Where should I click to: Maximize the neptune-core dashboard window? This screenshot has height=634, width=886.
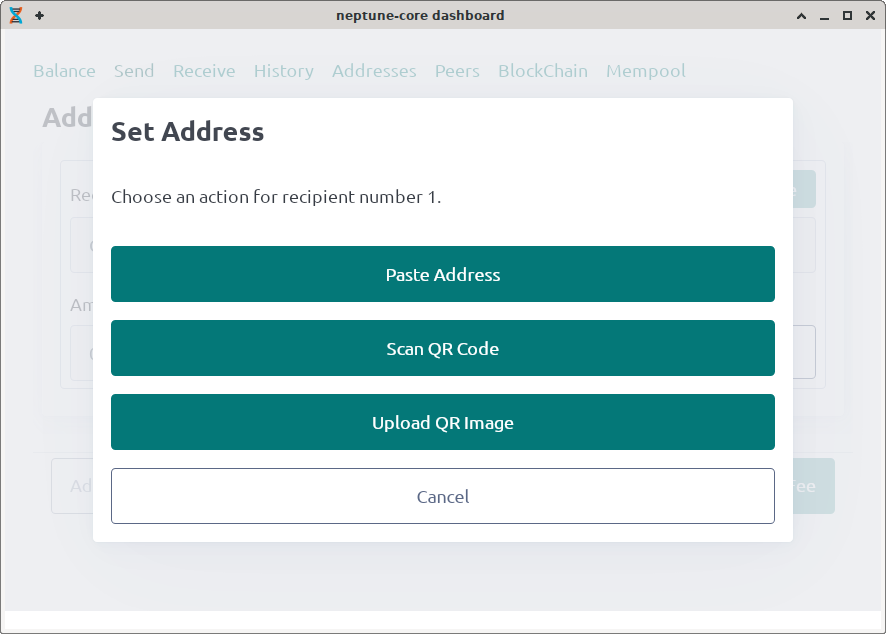pyautogui.click(x=847, y=16)
